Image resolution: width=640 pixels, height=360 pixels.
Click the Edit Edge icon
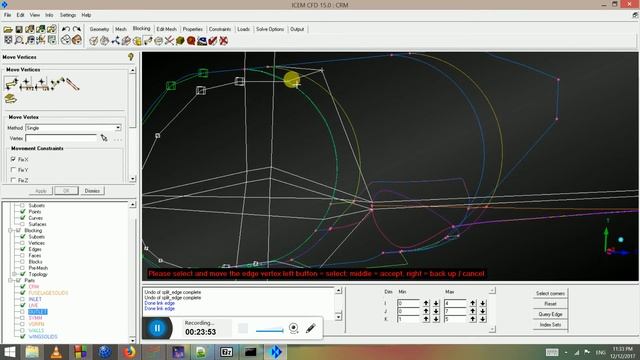pyautogui.click(x=169, y=41)
